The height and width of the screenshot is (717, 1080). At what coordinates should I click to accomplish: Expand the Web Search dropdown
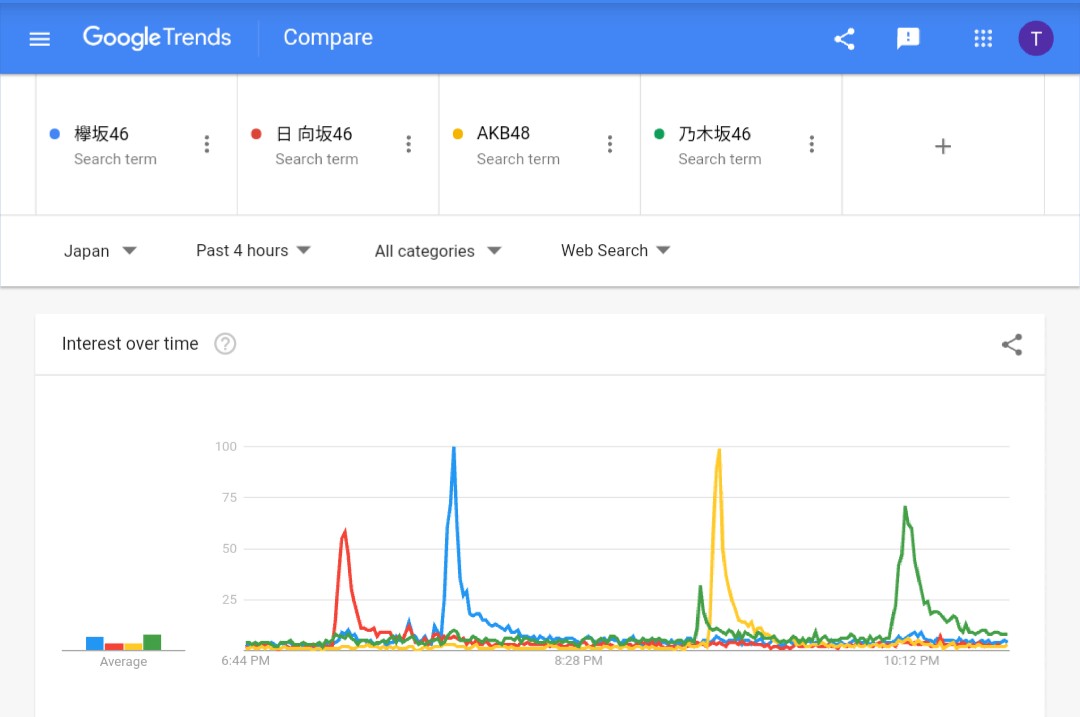(x=616, y=251)
